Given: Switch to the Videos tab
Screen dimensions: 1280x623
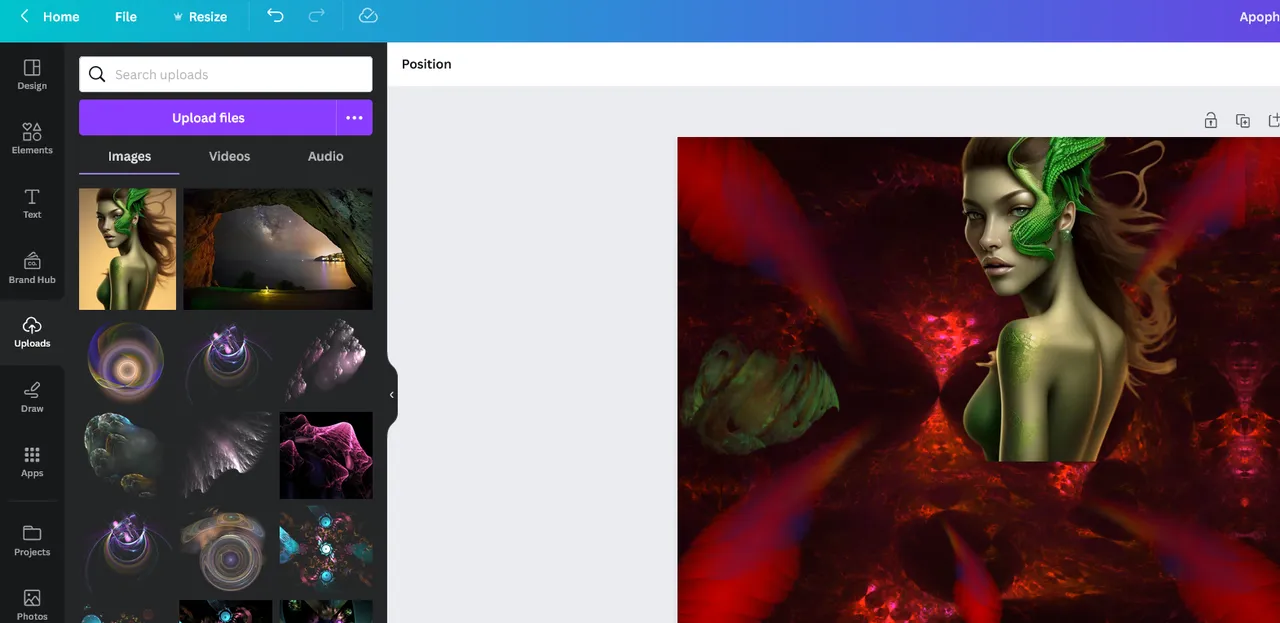Looking at the screenshot, I should click(229, 156).
